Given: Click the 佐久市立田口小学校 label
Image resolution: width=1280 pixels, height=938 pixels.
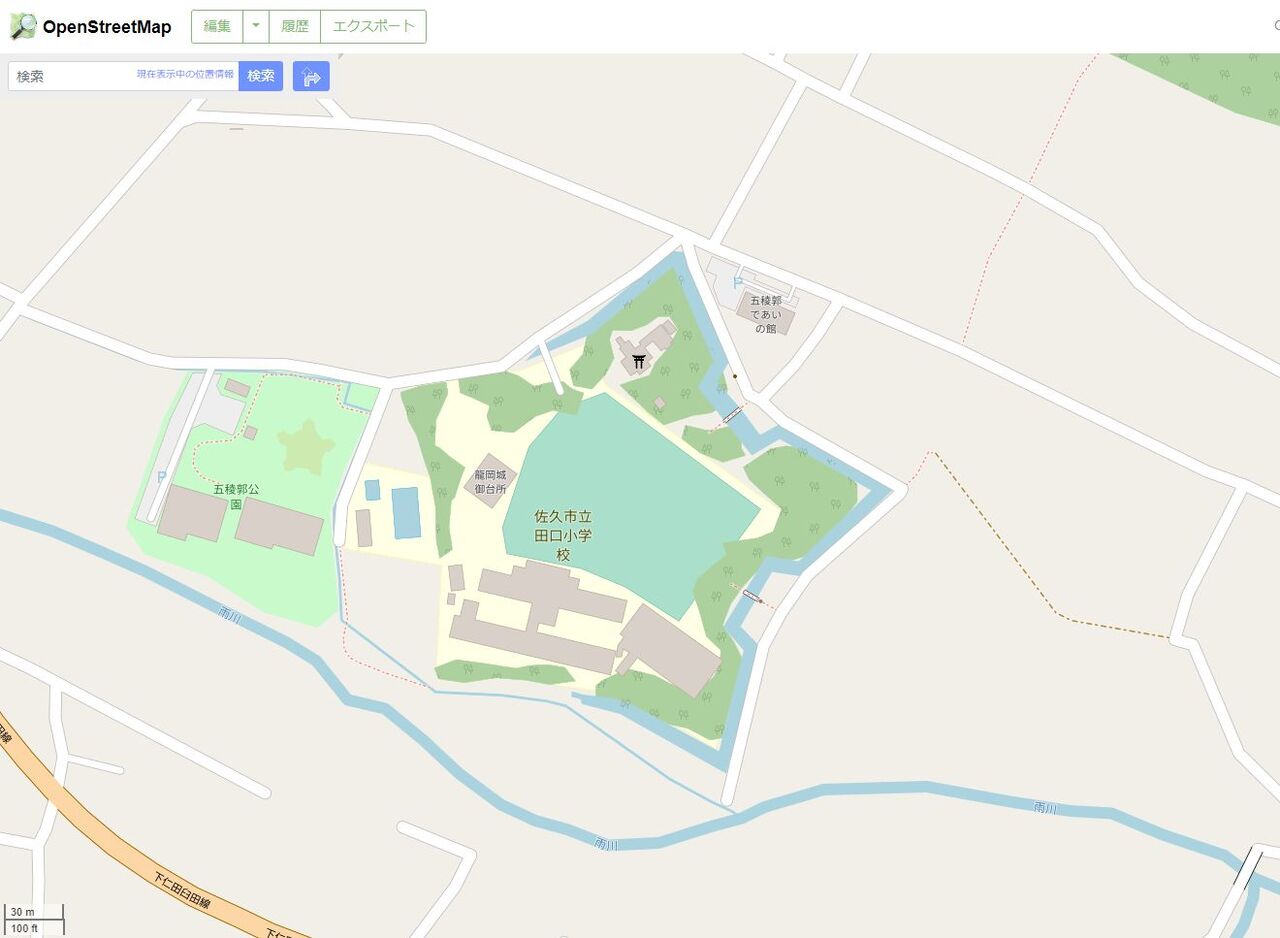Looking at the screenshot, I should click(564, 536).
